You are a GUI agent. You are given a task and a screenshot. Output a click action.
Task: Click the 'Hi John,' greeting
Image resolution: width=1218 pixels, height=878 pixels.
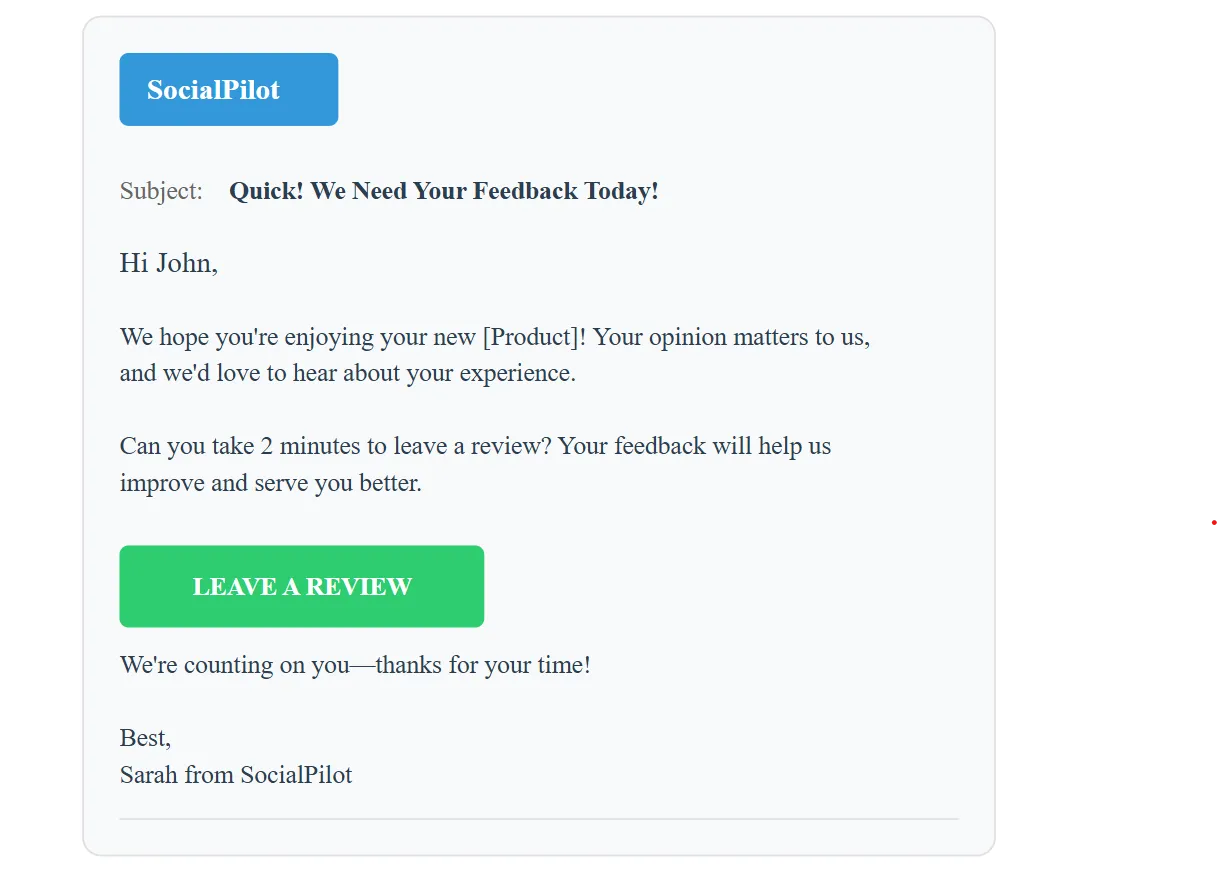coord(168,262)
